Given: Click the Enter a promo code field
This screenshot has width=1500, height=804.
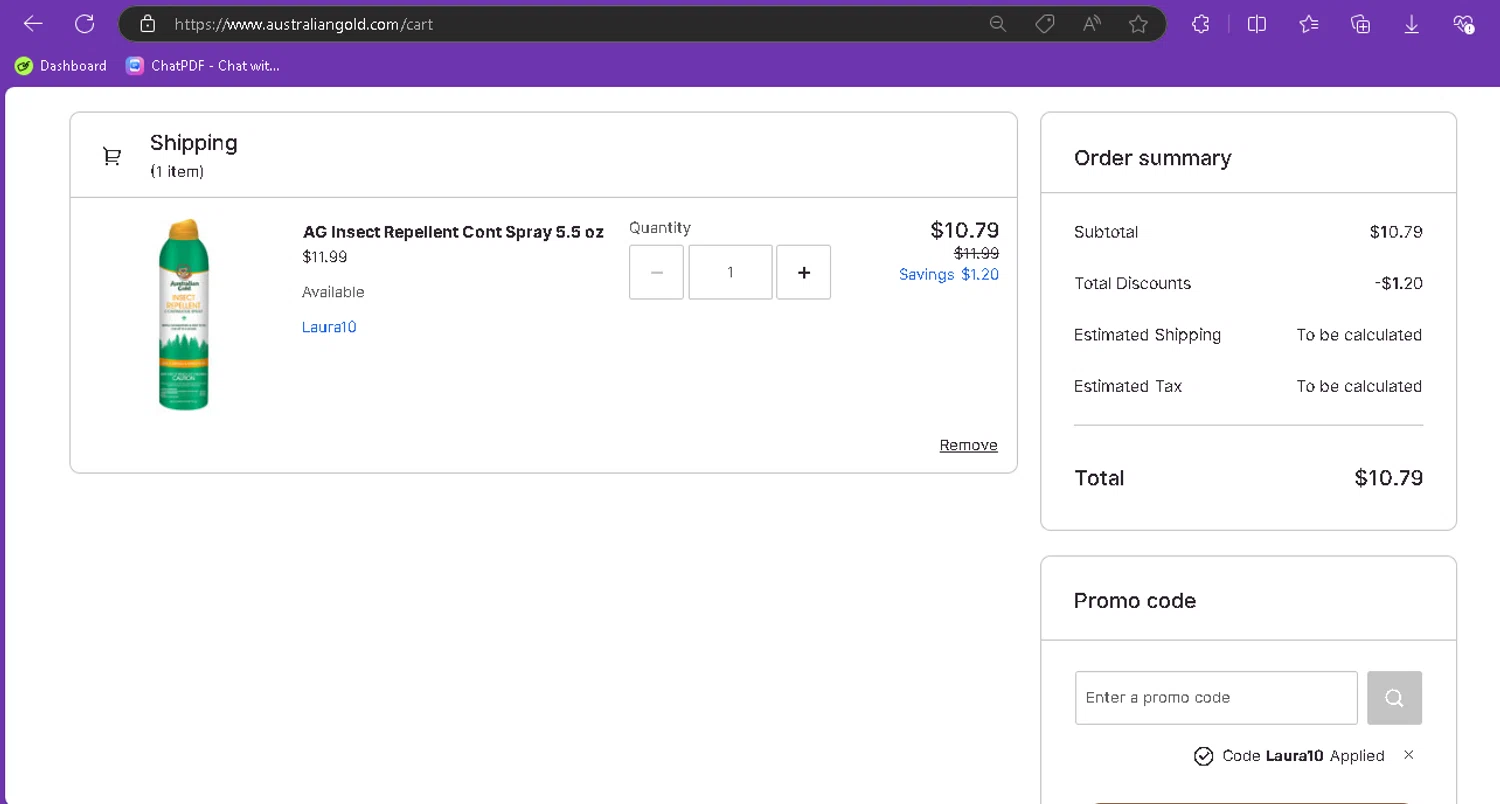Looking at the screenshot, I should (x=1216, y=698).
